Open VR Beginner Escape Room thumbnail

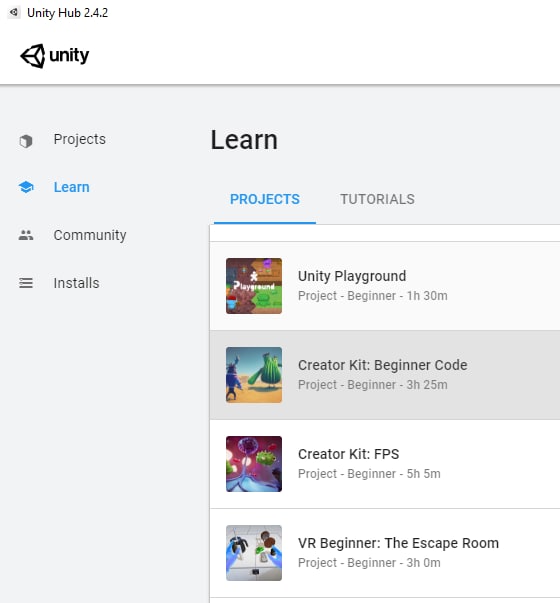tap(254, 553)
